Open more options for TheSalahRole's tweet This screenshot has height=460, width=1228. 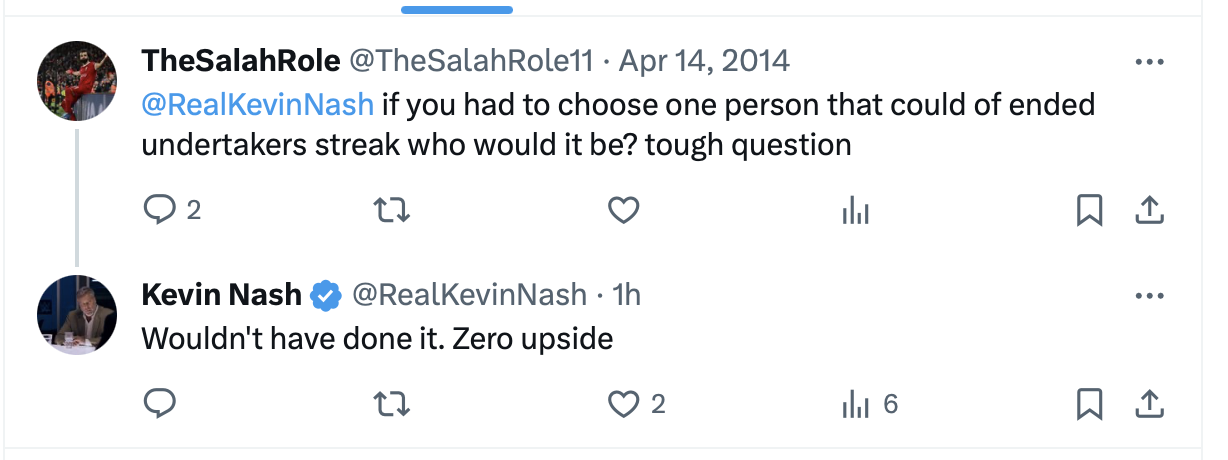click(1150, 61)
